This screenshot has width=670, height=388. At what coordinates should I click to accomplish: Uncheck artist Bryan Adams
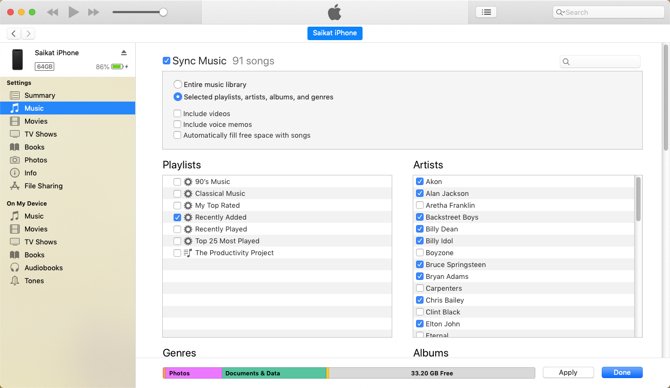pyautogui.click(x=420, y=276)
